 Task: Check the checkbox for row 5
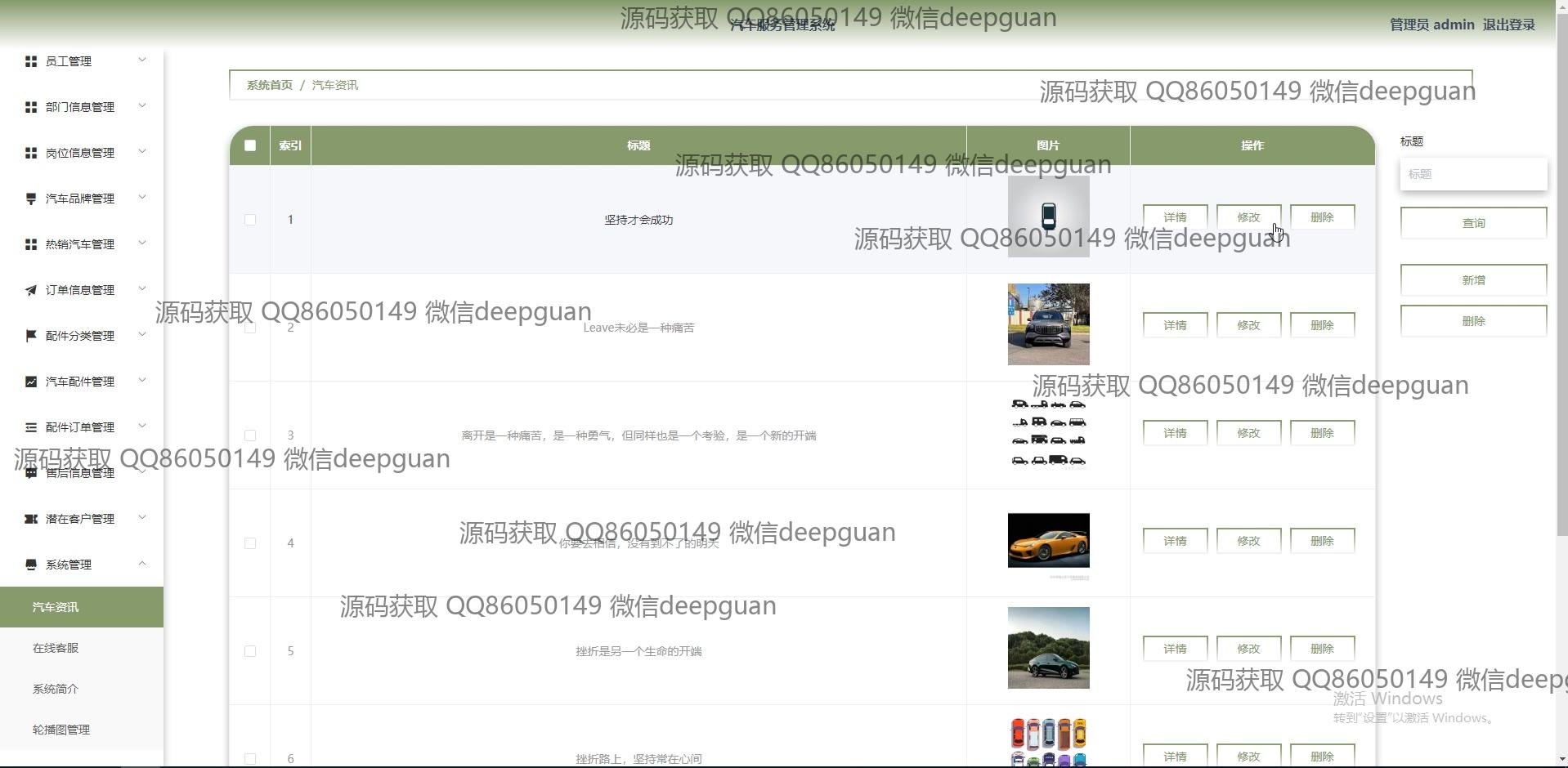[x=250, y=651]
